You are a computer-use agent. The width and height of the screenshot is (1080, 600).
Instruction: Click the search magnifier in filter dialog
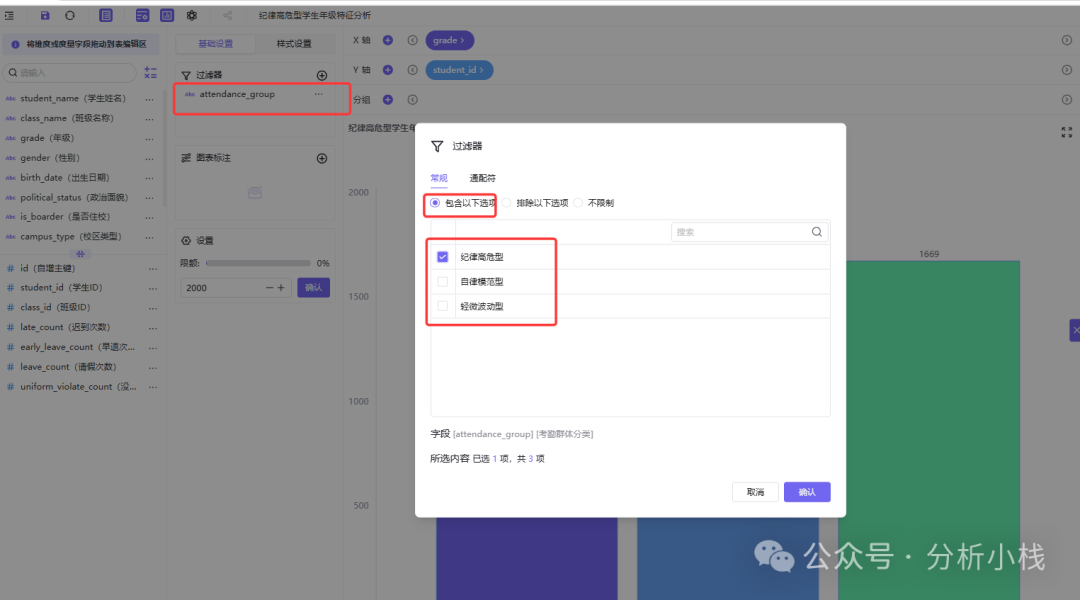tap(816, 232)
